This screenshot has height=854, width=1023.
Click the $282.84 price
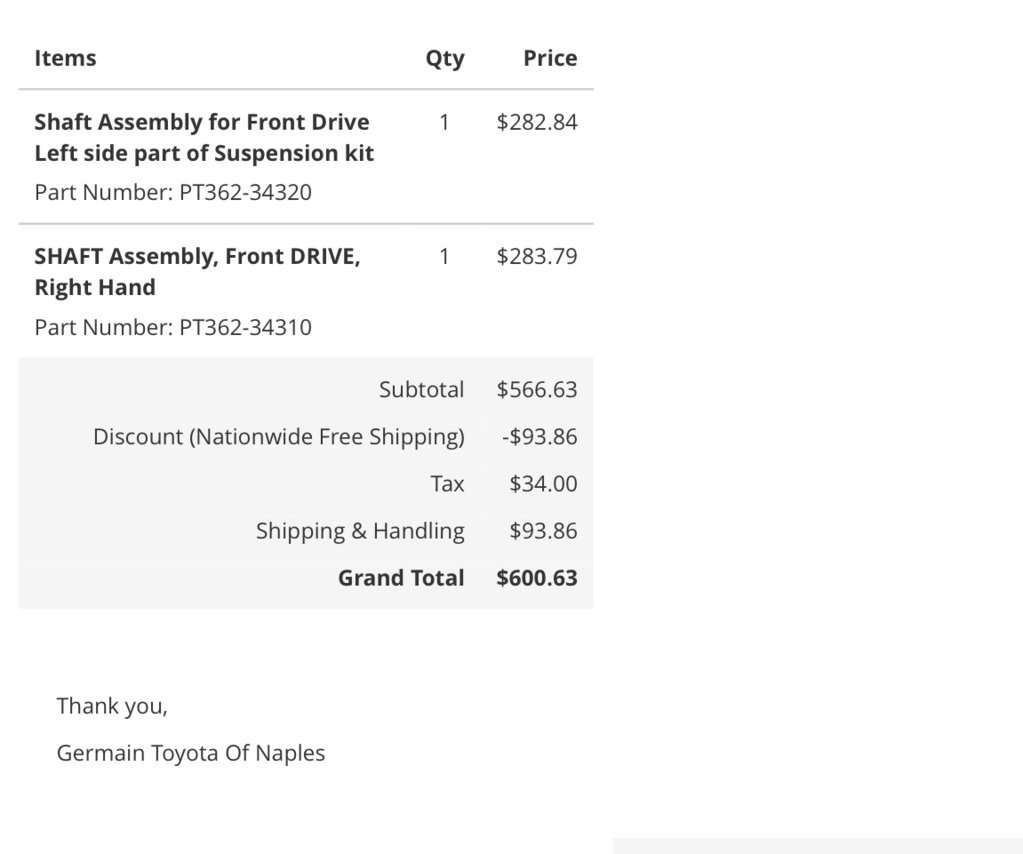pyautogui.click(x=537, y=122)
